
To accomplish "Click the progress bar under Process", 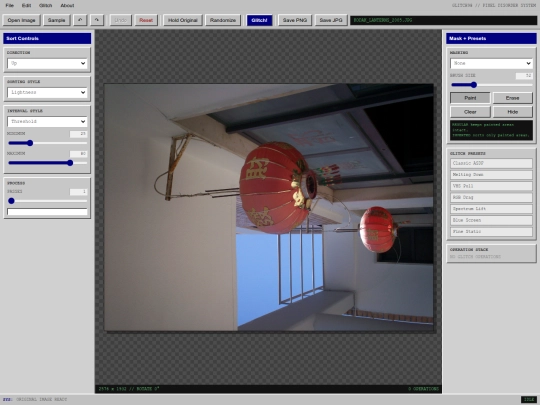I will point(47,211).
